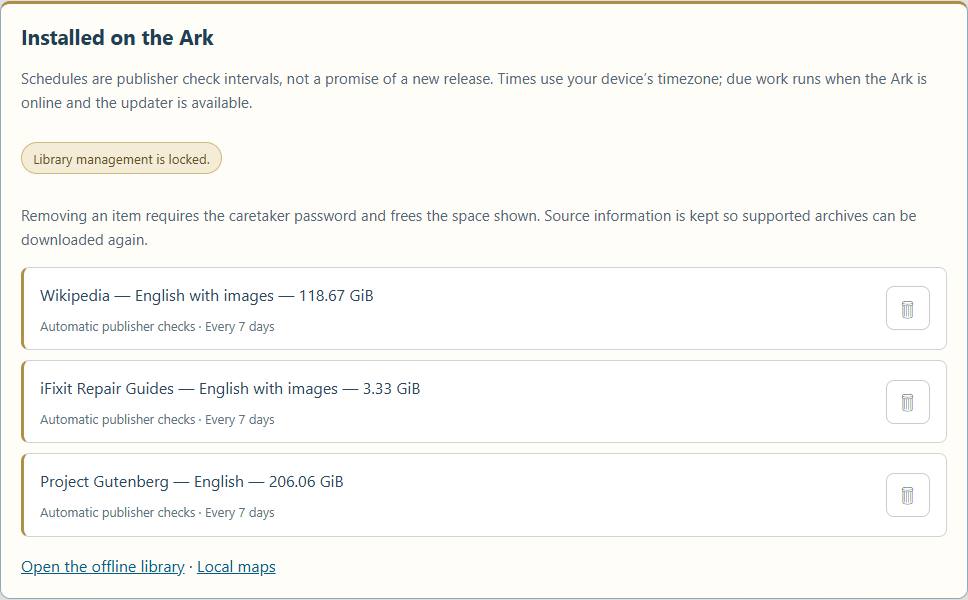Remove Wikipedia English with images archive
968x600 pixels.
coord(908,308)
